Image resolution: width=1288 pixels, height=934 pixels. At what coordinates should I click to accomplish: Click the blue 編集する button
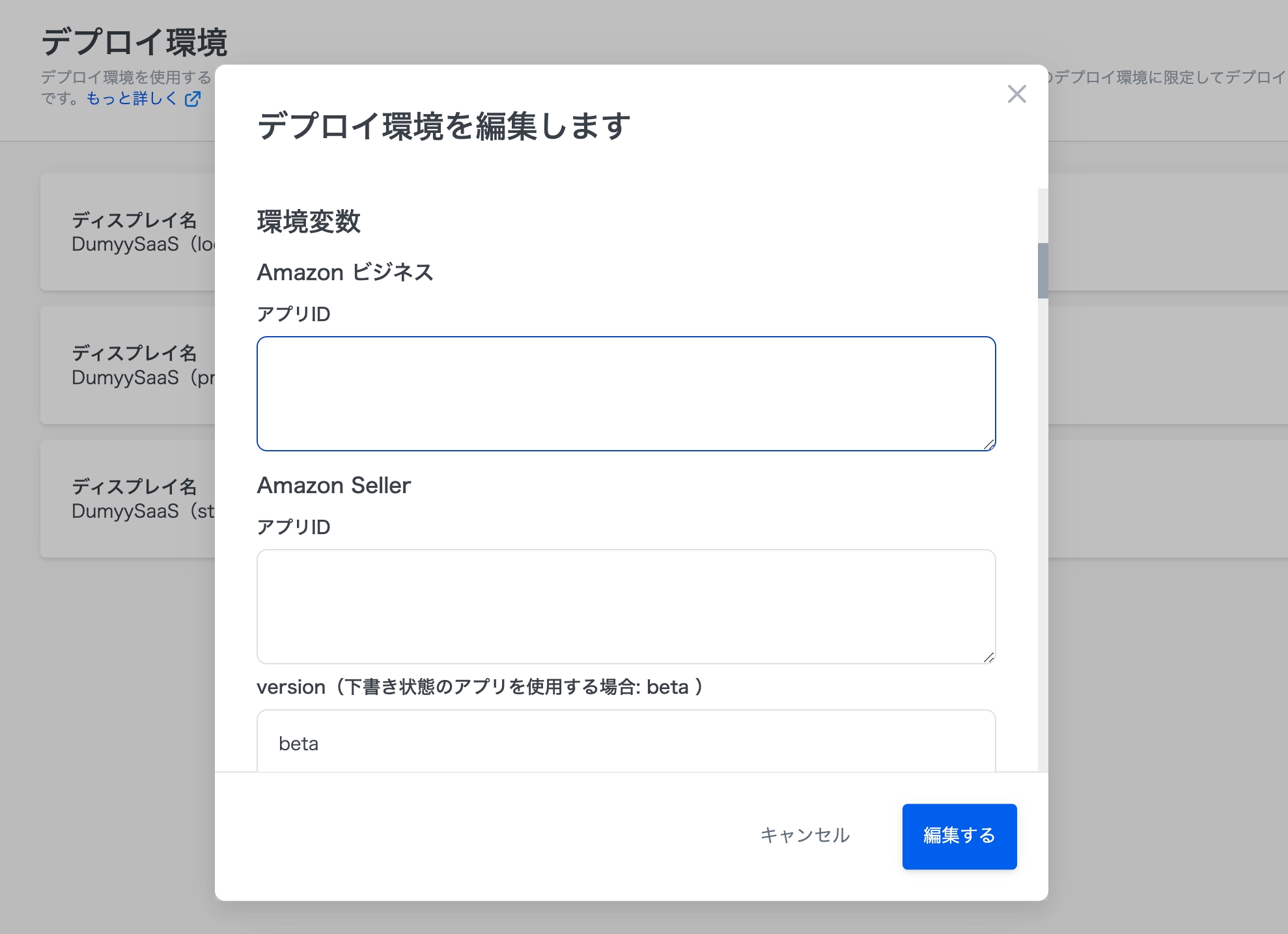point(959,836)
